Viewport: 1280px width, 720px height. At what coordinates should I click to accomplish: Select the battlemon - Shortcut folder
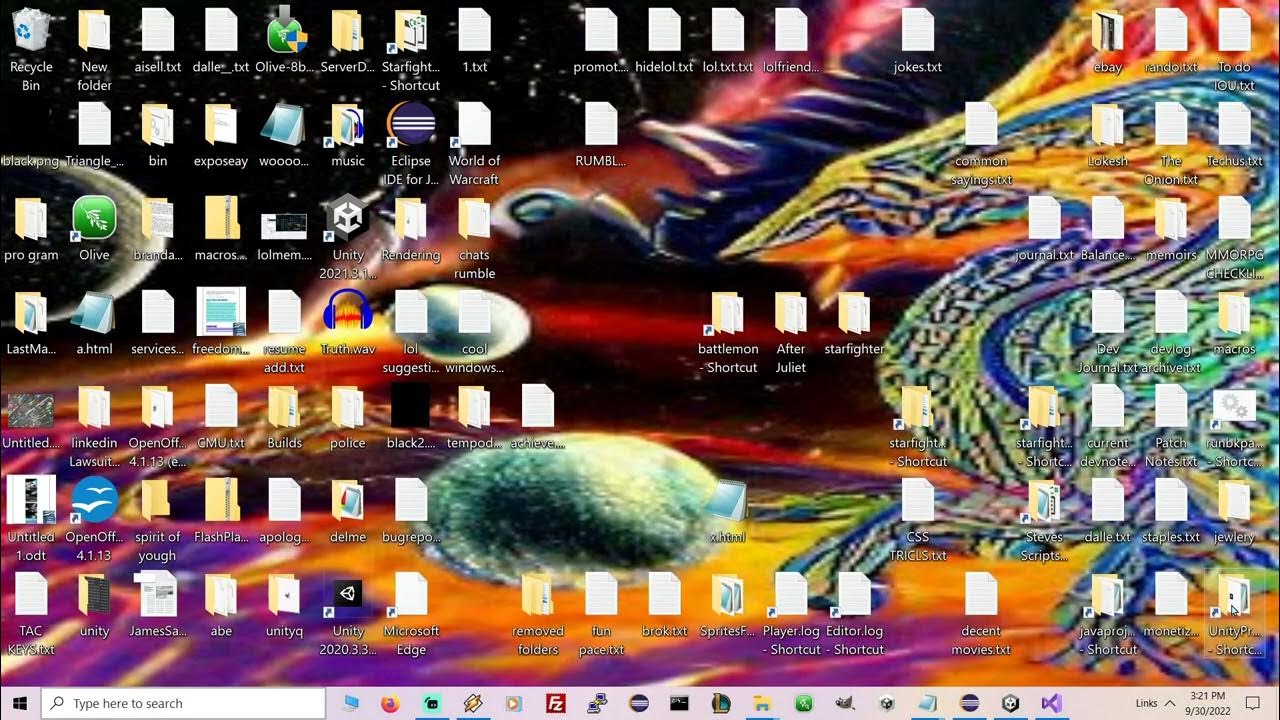727,313
